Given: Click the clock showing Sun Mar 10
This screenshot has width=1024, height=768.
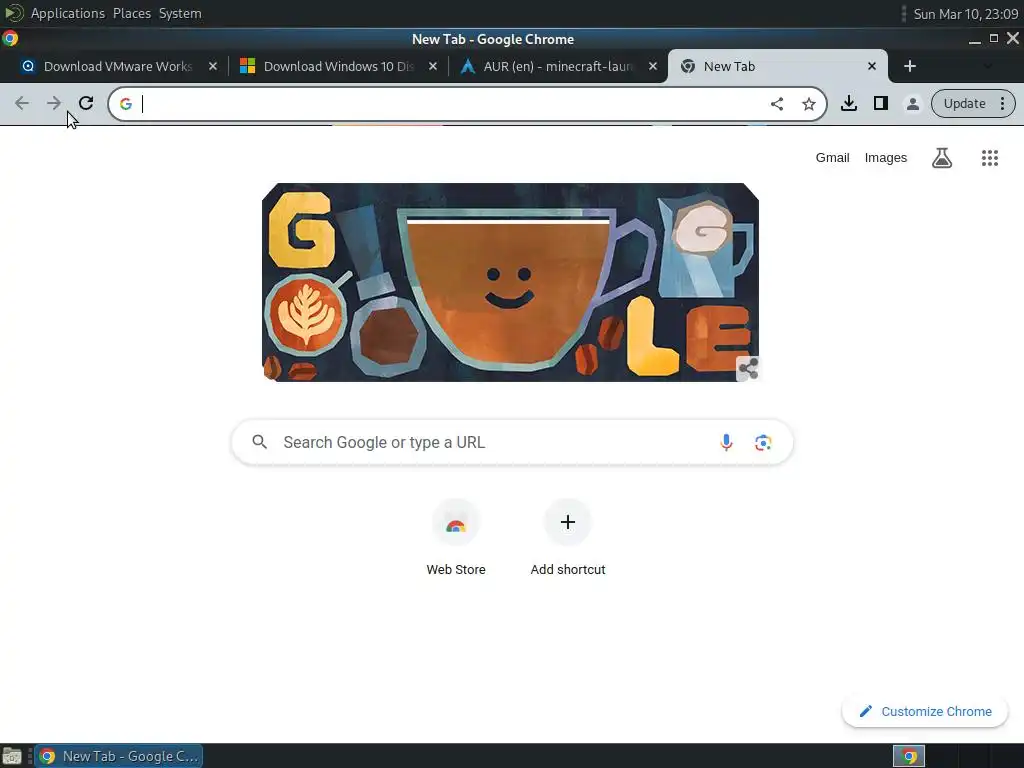Looking at the screenshot, I should (965, 14).
